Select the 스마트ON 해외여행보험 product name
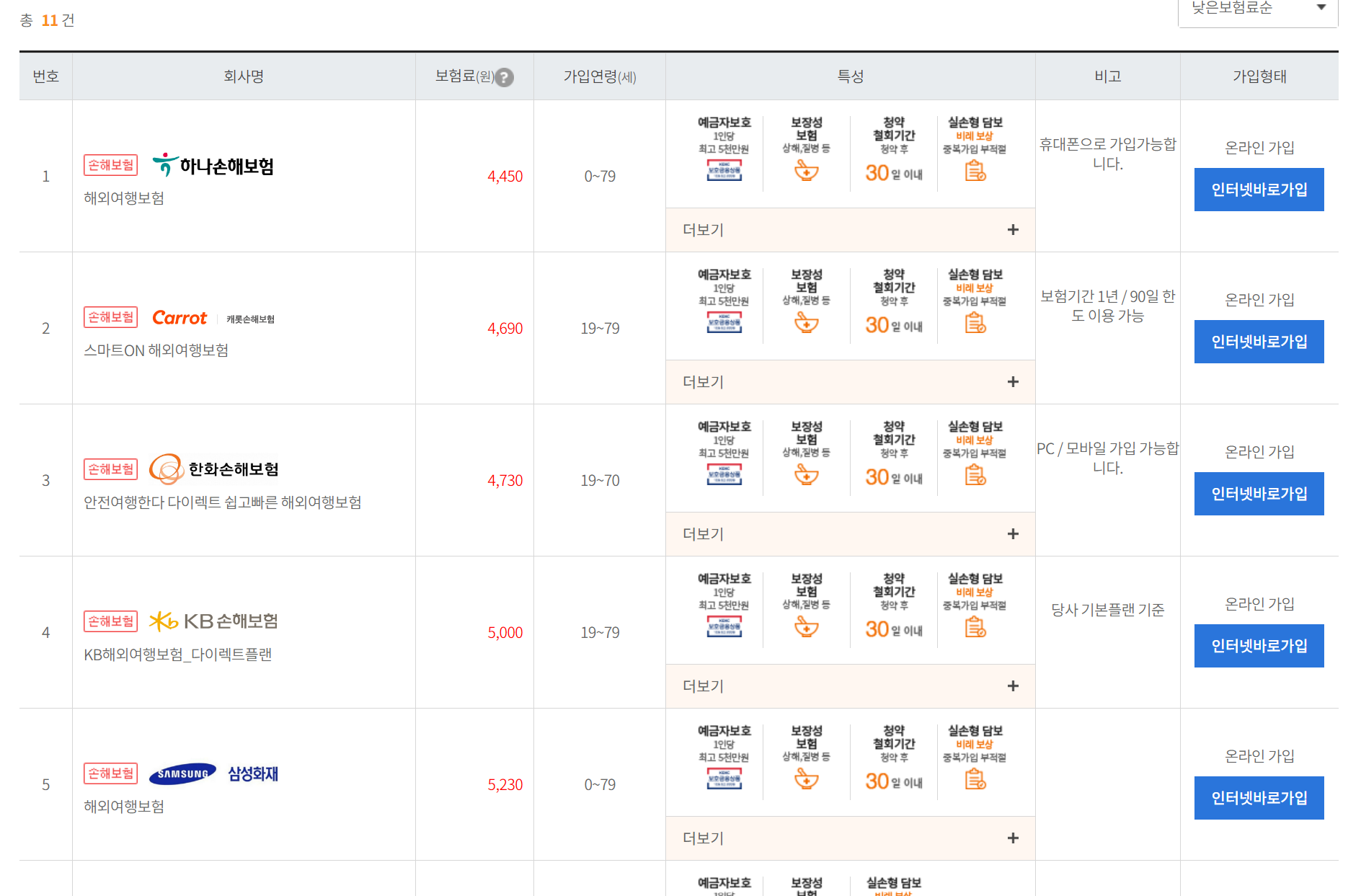This screenshot has width=1361, height=896. point(156,350)
